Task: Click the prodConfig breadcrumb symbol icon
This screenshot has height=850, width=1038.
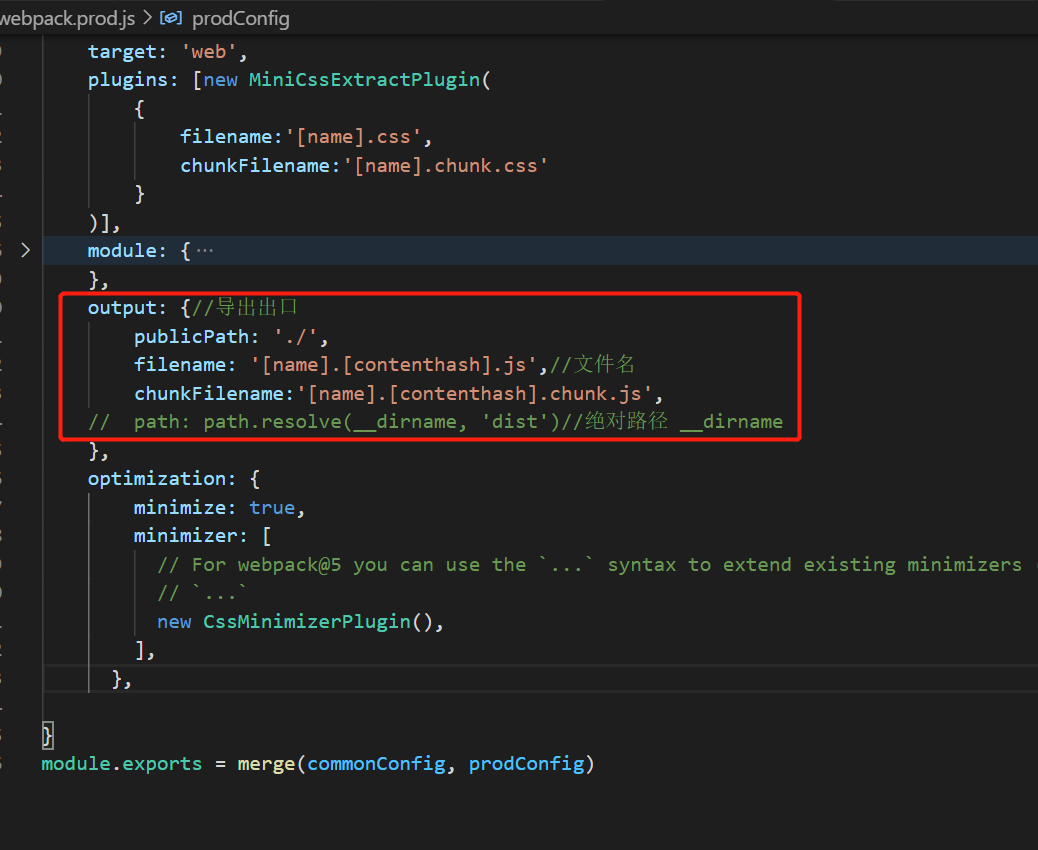Action: pos(171,18)
